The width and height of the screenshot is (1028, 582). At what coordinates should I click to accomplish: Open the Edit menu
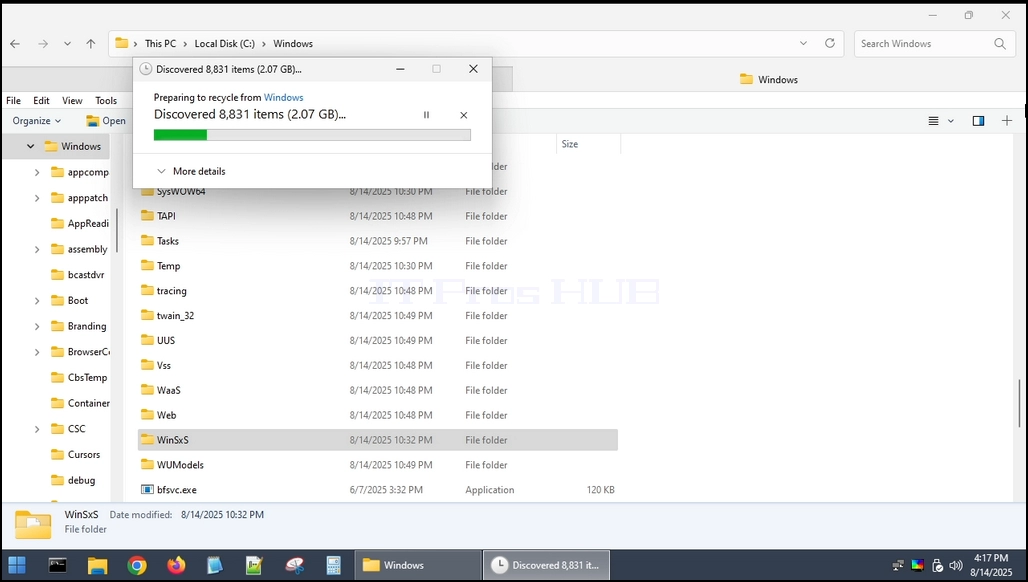click(x=41, y=100)
